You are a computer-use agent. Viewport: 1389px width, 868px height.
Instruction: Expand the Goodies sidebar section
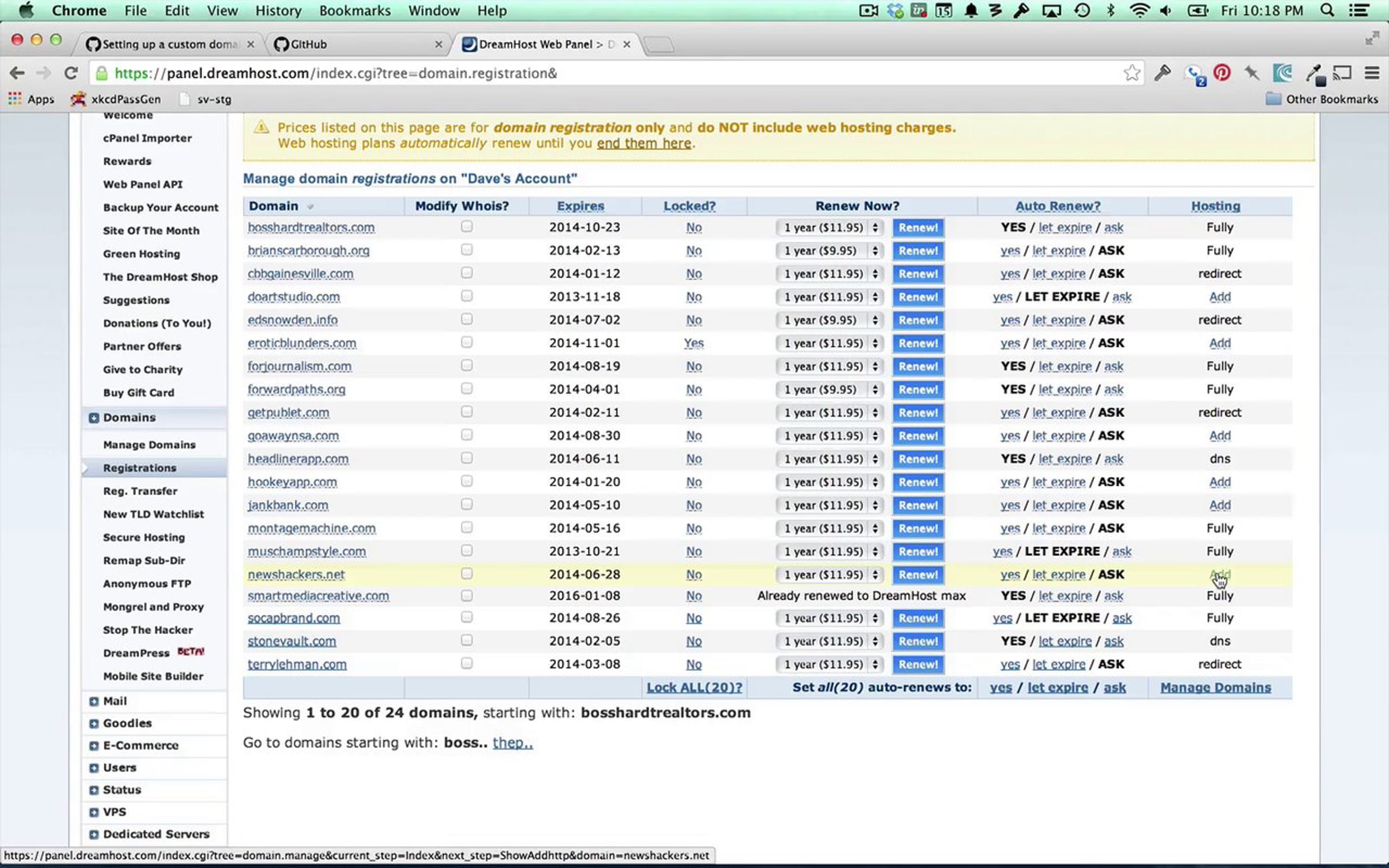point(94,723)
